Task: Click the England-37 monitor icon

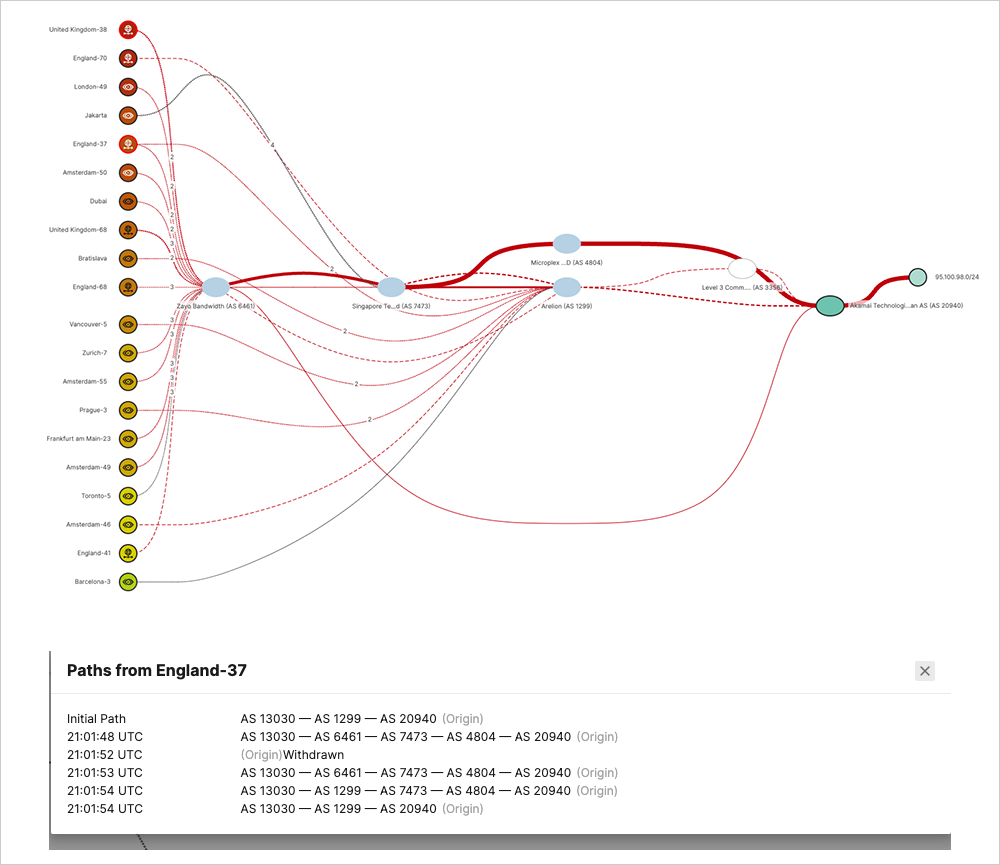Action: [x=128, y=144]
